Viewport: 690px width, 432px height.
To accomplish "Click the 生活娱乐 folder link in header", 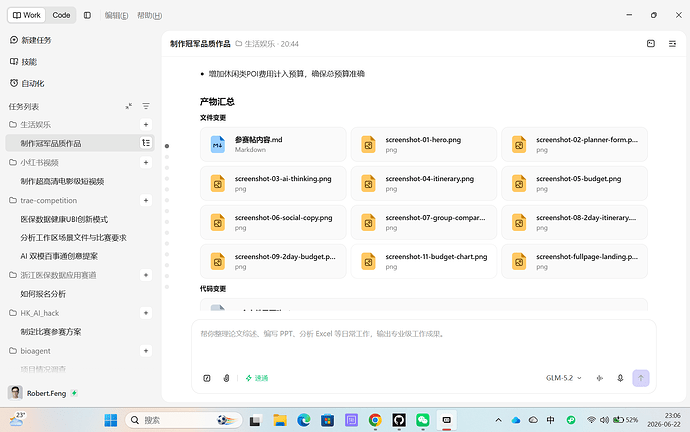I will point(255,44).
